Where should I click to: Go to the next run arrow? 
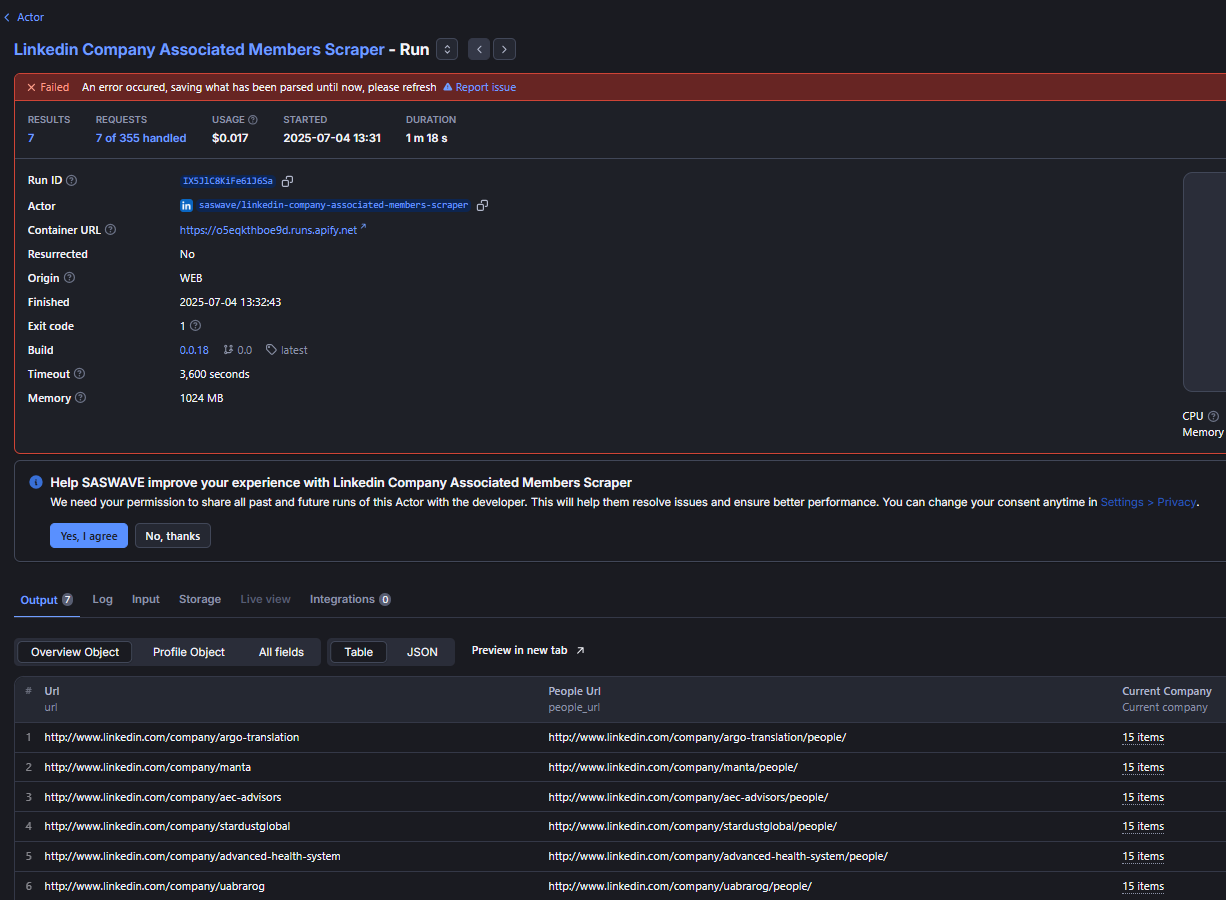click(504, 49)
